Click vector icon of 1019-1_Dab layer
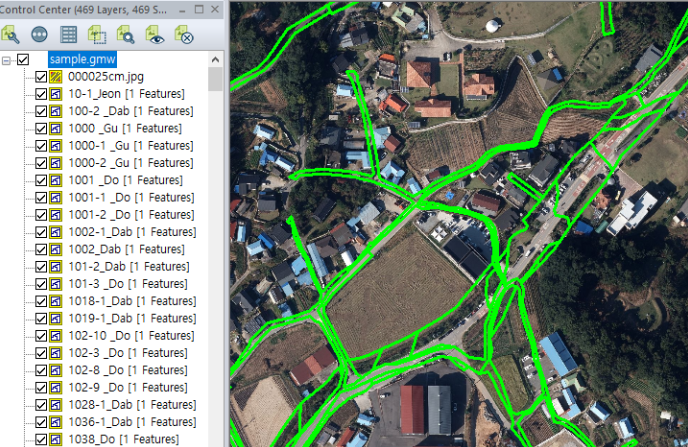 (56, 318)
